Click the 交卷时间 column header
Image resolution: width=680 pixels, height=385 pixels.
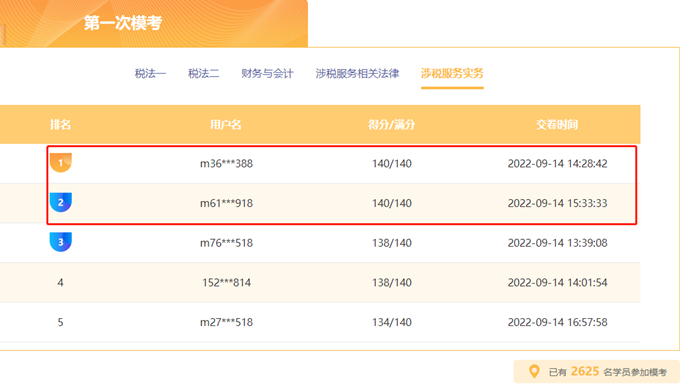[x=557, y=125]
